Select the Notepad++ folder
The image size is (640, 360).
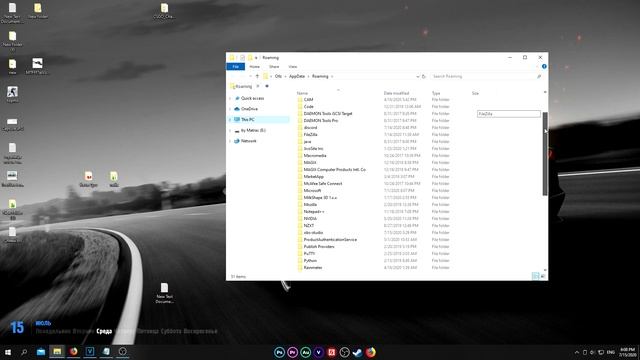pyautogui.click(x=314, y=211)
